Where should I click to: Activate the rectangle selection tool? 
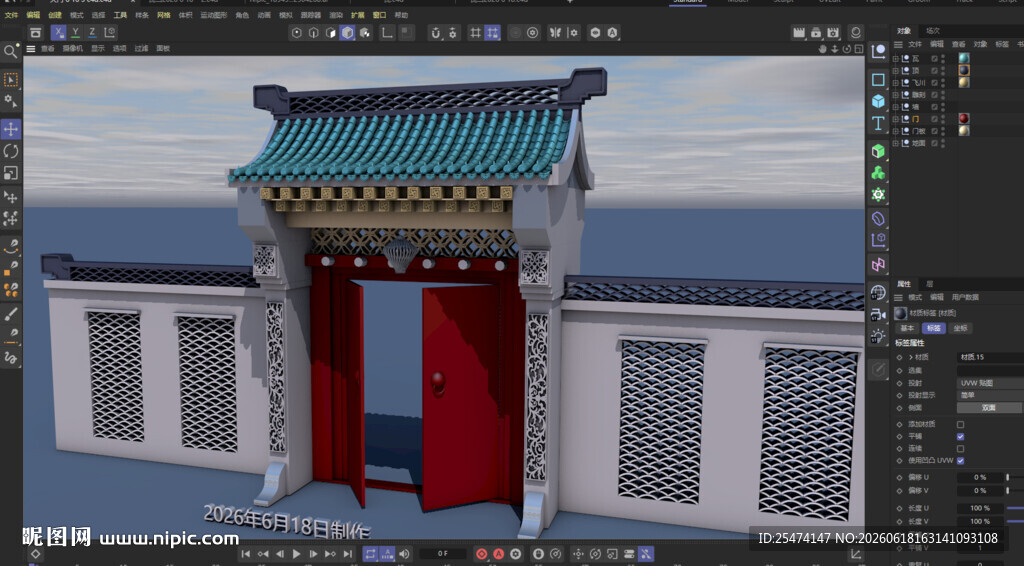(10, 80)
